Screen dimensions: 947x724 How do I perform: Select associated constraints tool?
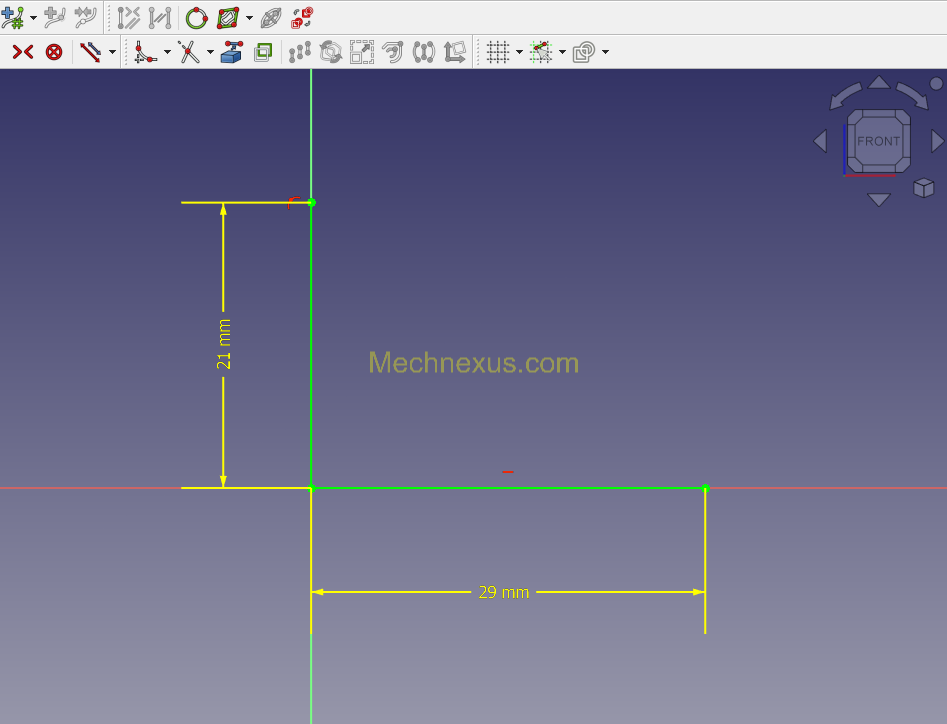[129, 18]
